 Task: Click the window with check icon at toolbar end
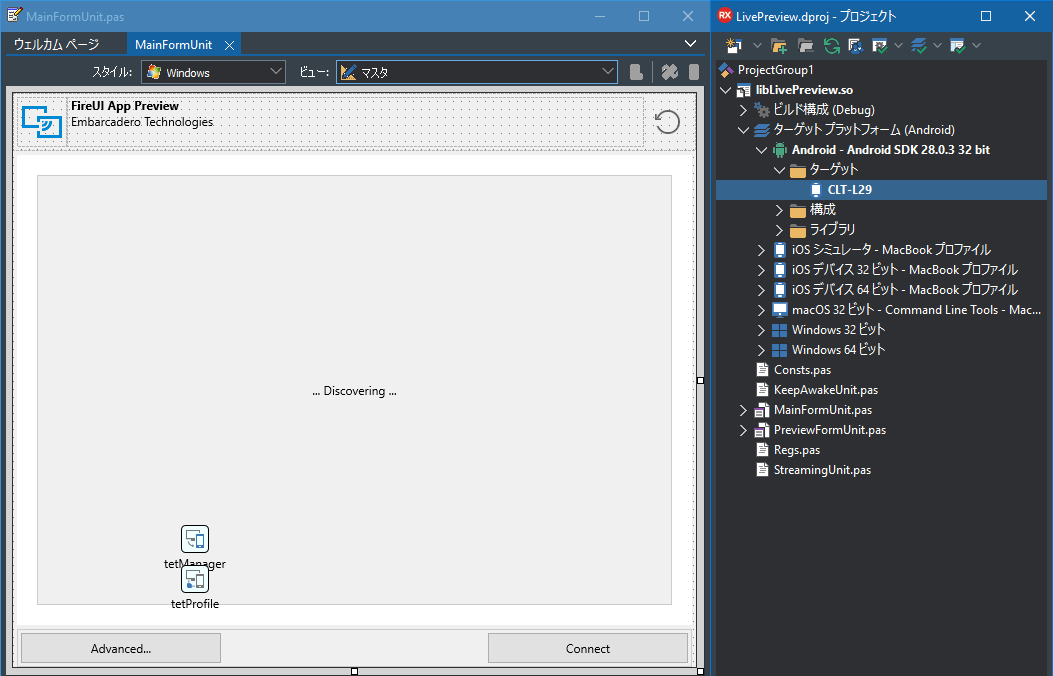tap(958, 46)
